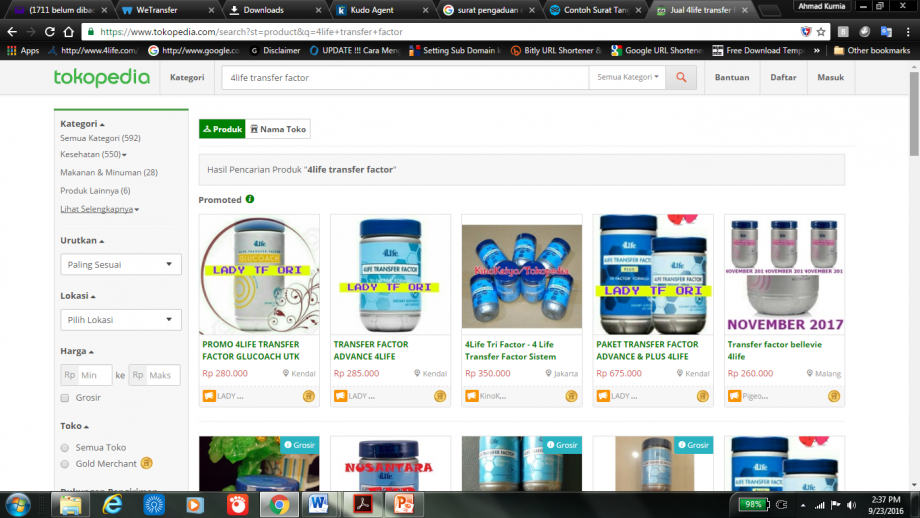Open Windows Start button

coord(18,505)
